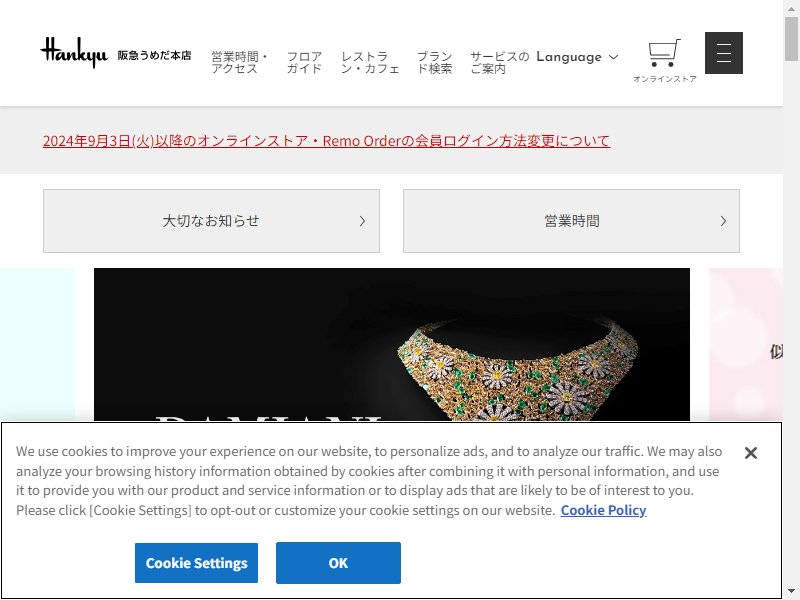Select レストラン・カフェ in the navigation
The height and width of the screenshot is (600, 800).
tap(370, 62)
